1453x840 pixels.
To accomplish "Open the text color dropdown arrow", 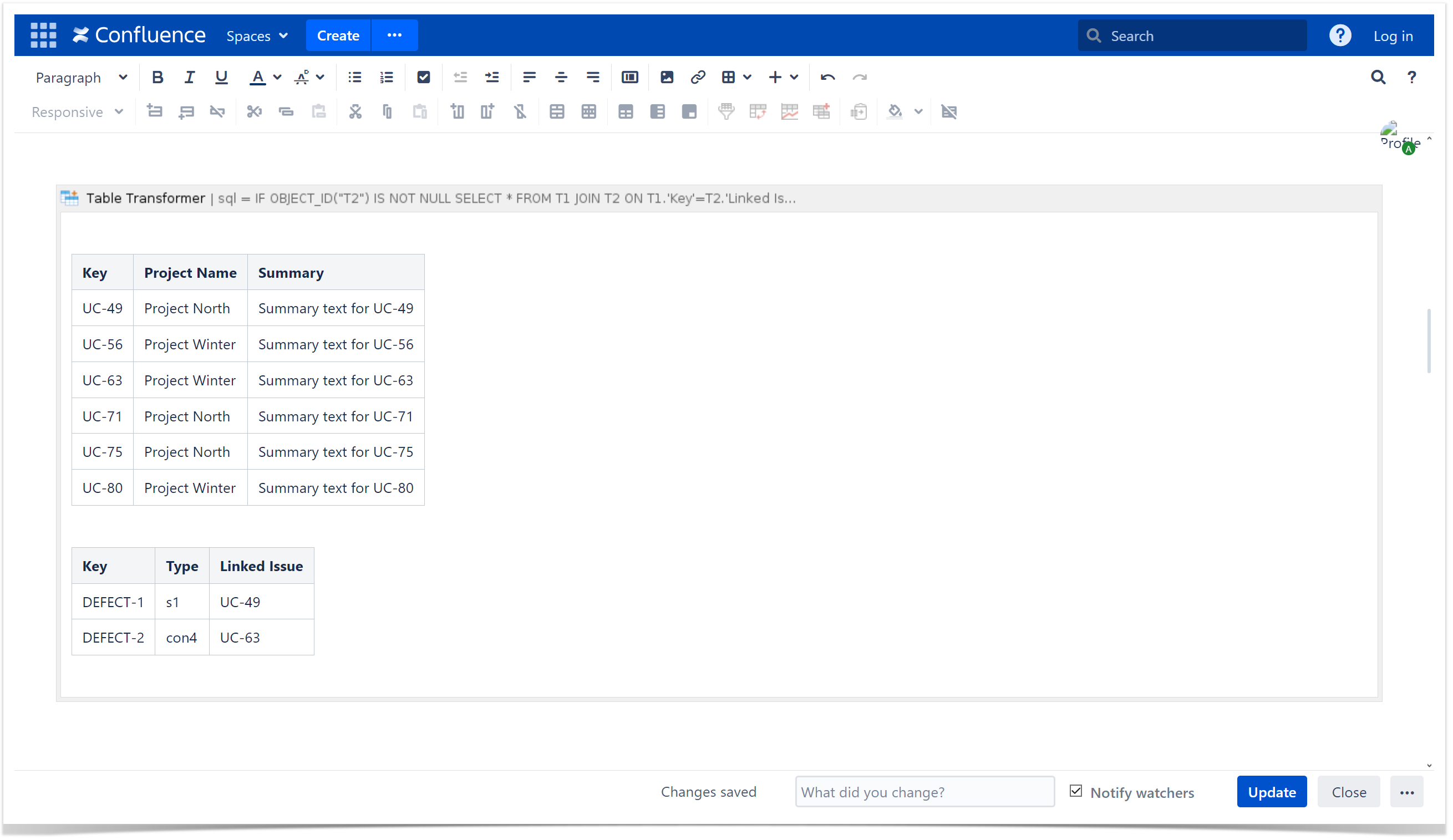I will [x=277, y=77].
